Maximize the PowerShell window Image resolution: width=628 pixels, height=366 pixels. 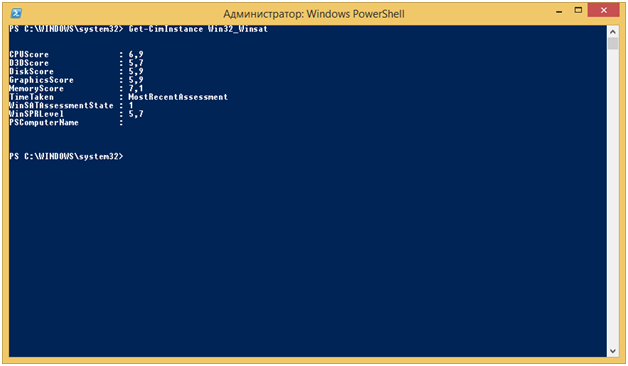tap(578, 11)
